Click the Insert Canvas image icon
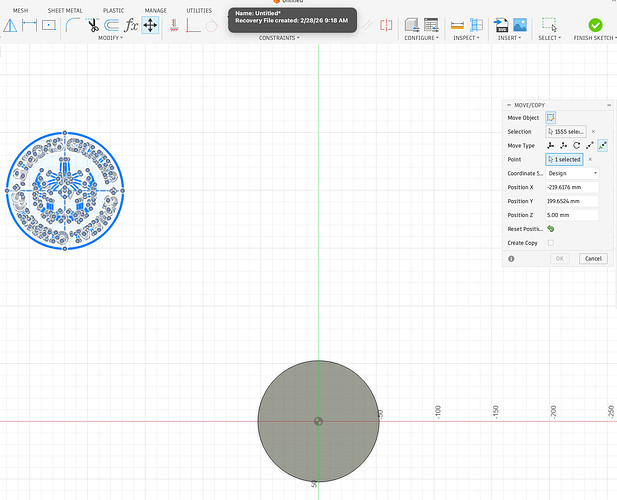 click(x=520, y=25)
